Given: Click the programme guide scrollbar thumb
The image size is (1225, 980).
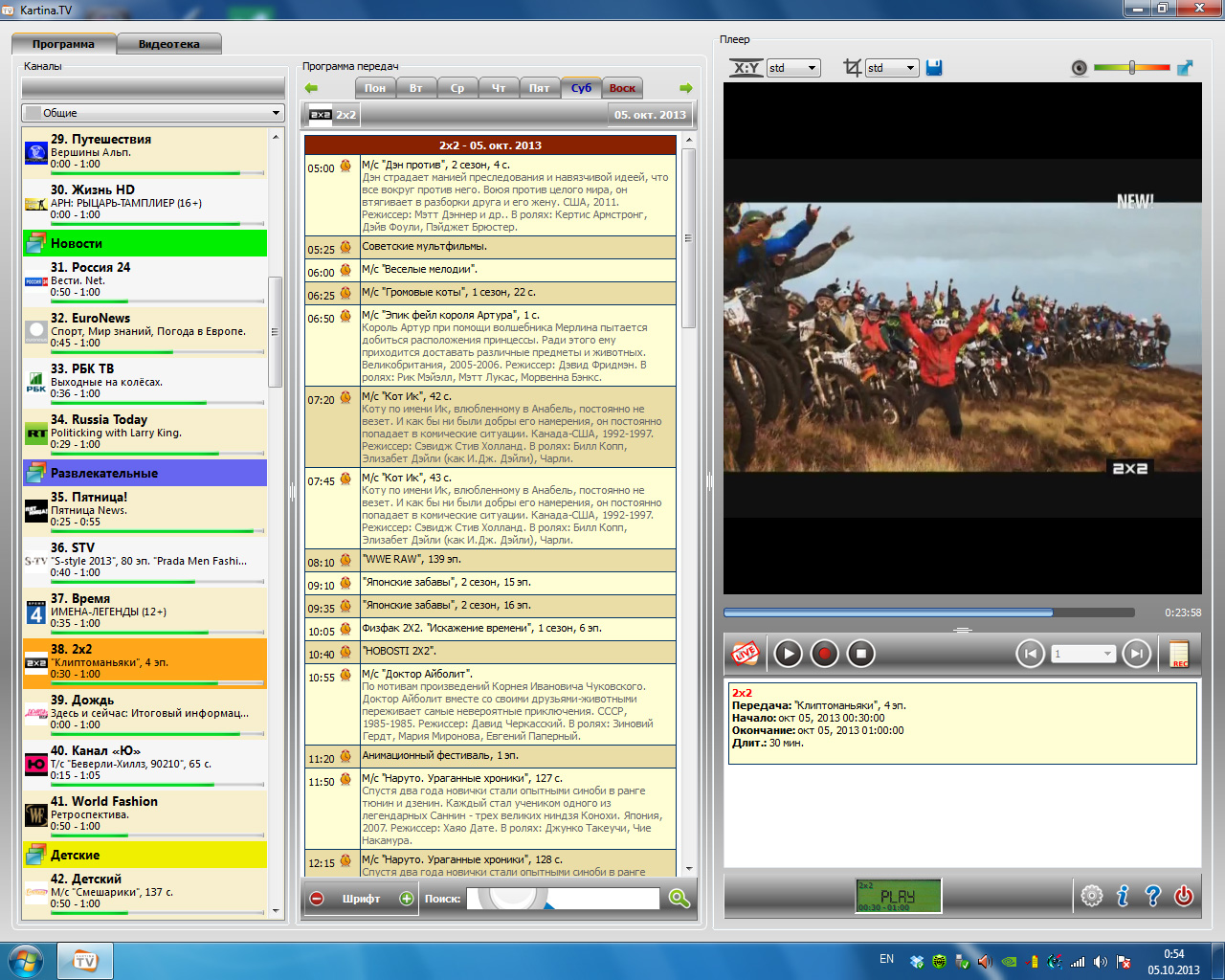Looking at the screenshot, I should [x=688, y=237].
